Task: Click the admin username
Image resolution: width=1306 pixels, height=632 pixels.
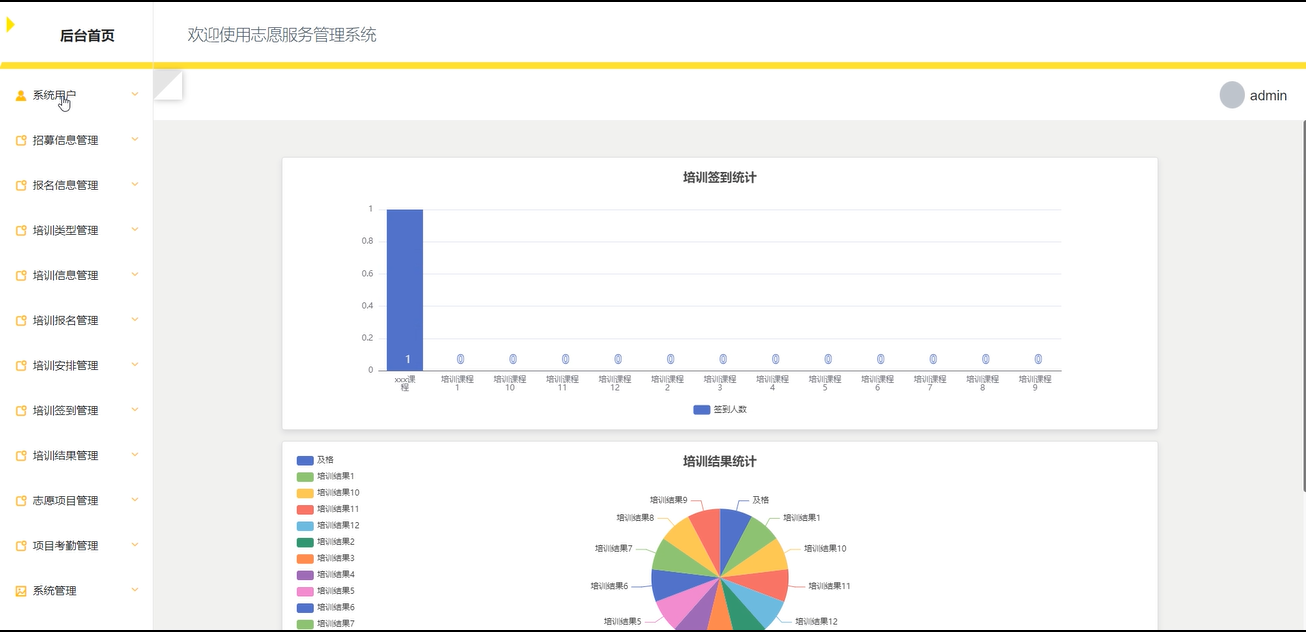Action: (x=1268, y=96)
